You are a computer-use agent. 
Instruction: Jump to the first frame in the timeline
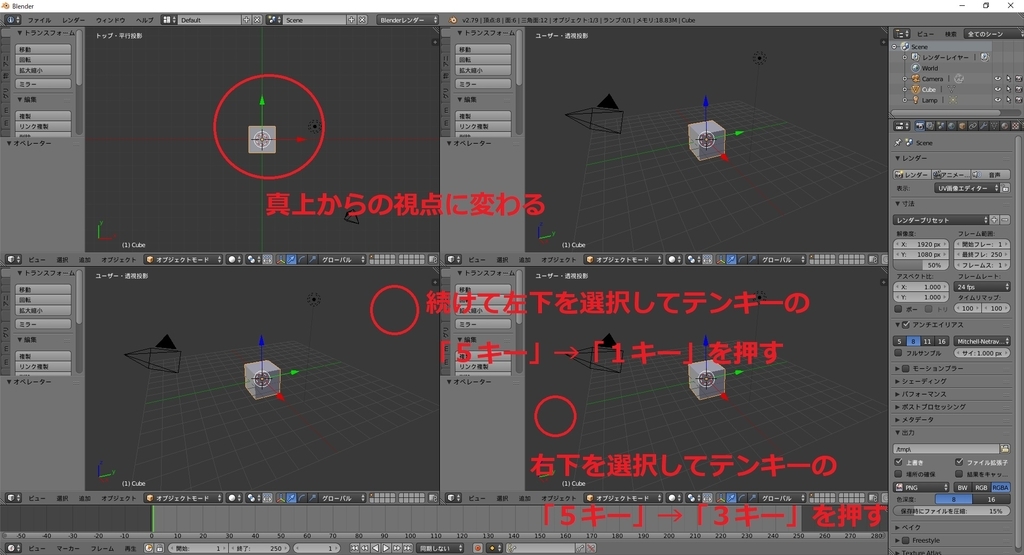tap(355, 548)
